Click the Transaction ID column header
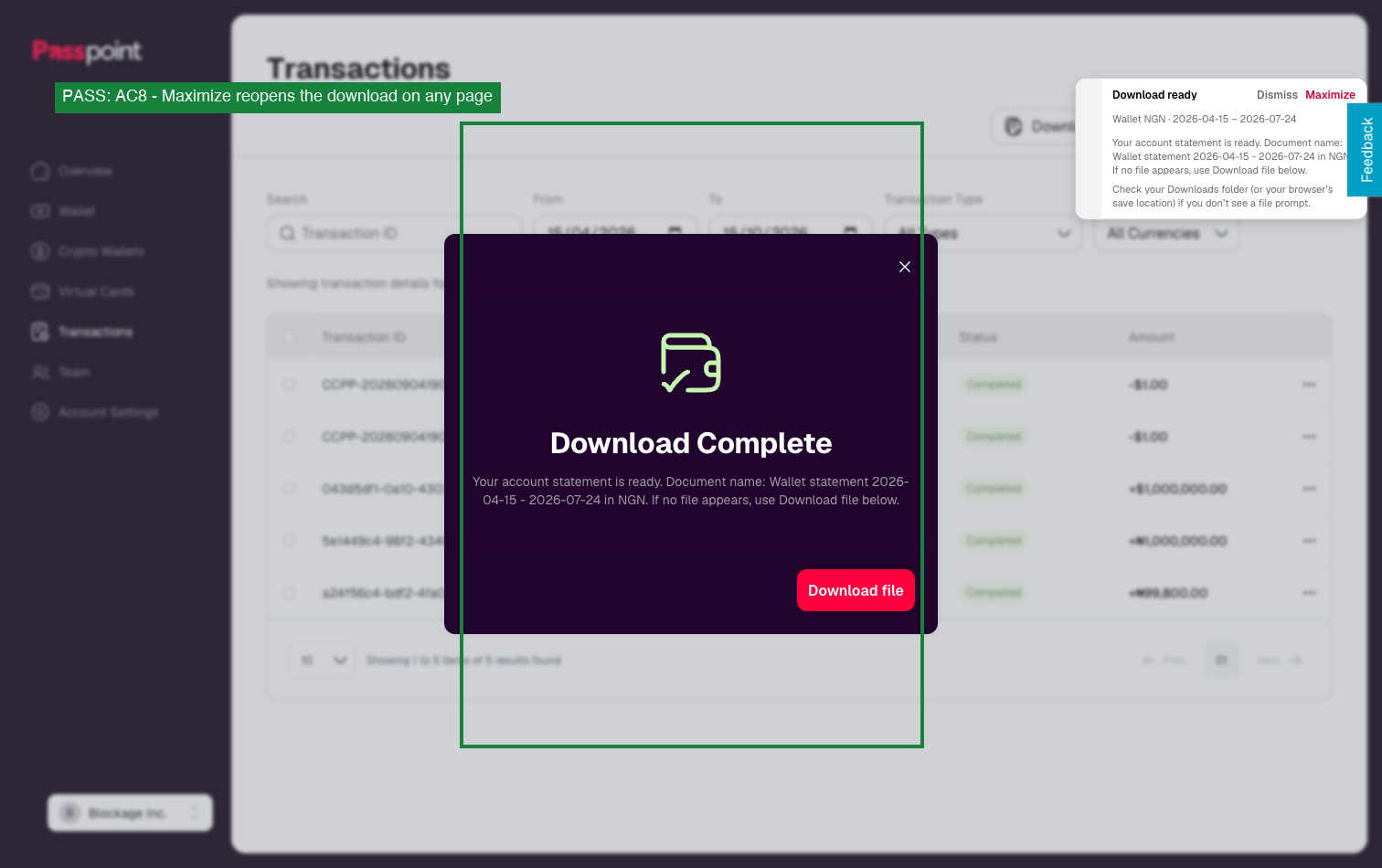The image size is (1382, 868). coord(363,337)
